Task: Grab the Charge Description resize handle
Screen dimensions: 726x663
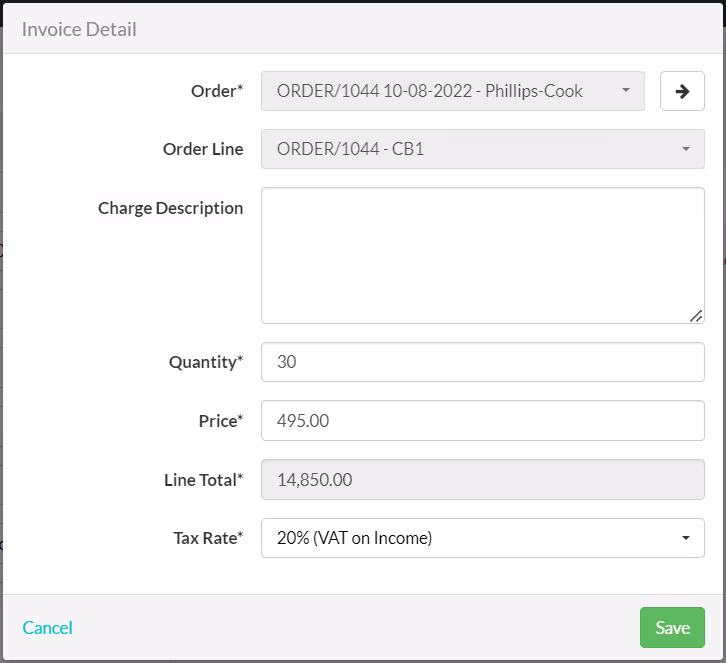Action: [x=696, y=316]
